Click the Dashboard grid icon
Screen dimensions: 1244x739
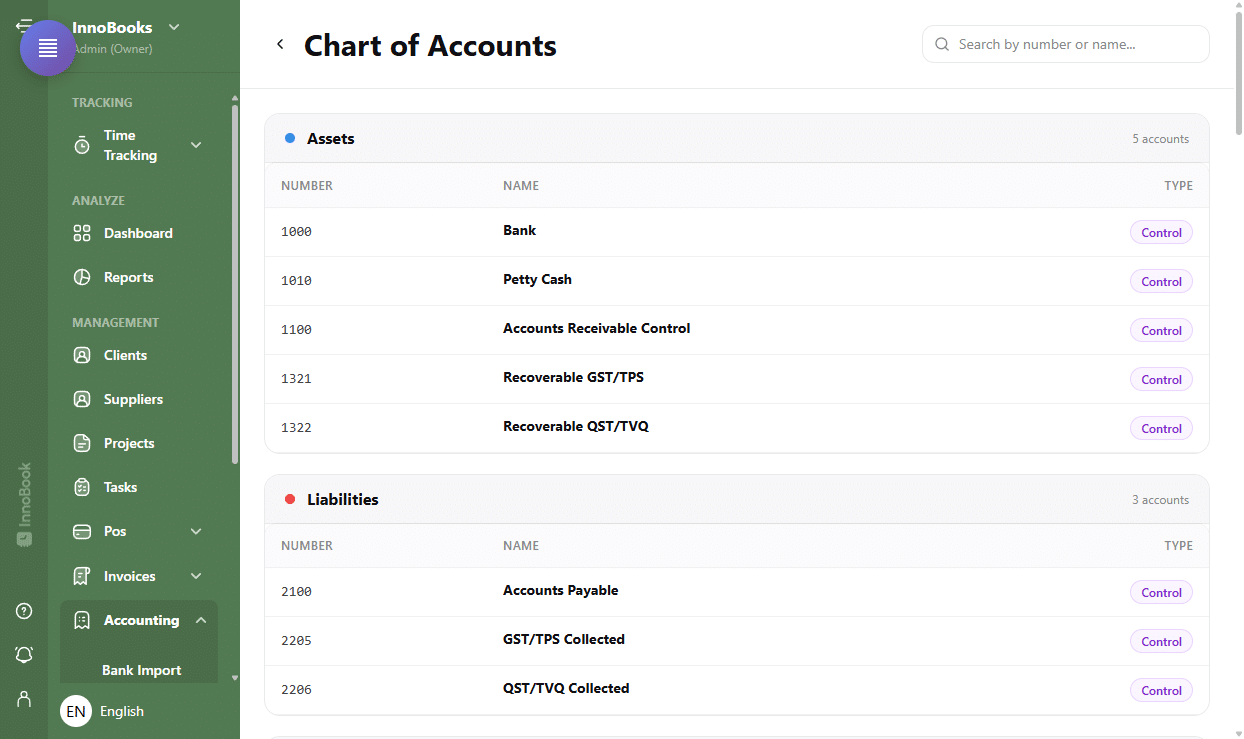click(82, 233)
